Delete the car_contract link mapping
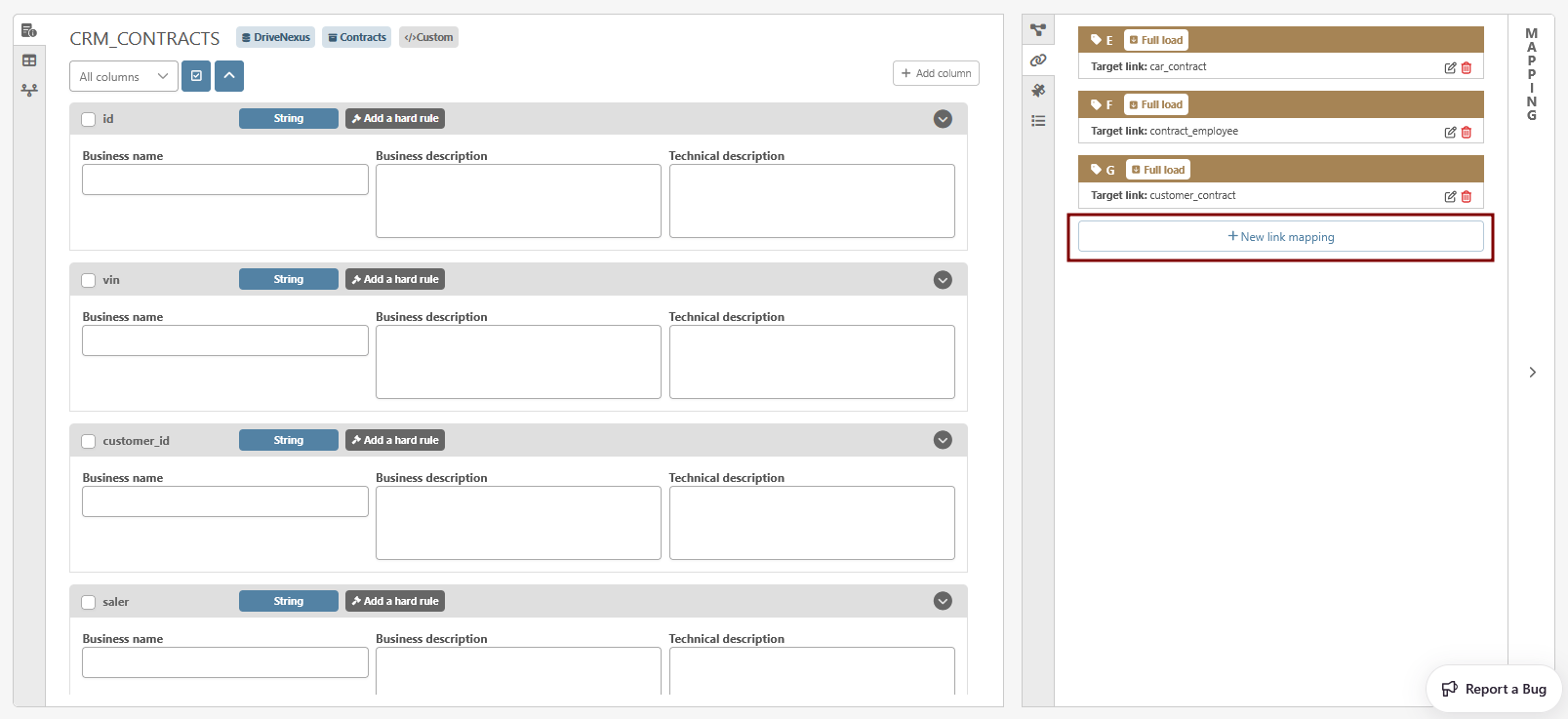 click(x=1466, y=67)
